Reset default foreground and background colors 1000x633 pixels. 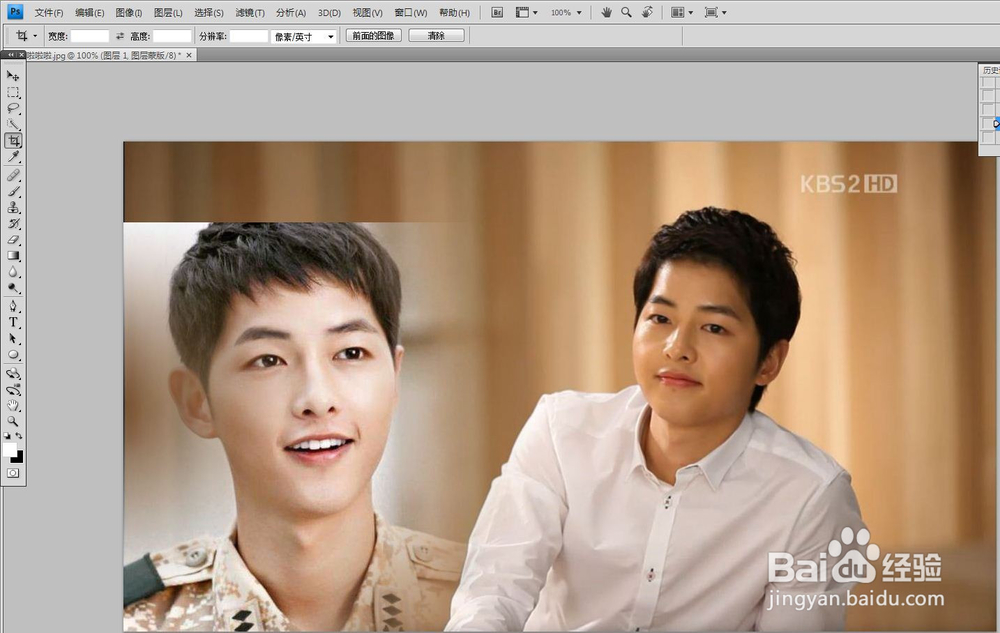[x=7, y=436]
